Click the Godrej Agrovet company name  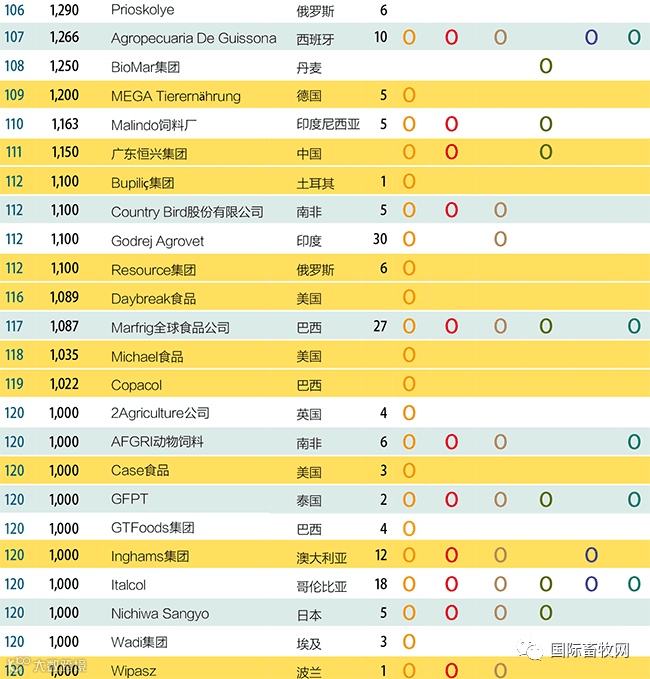157,241
